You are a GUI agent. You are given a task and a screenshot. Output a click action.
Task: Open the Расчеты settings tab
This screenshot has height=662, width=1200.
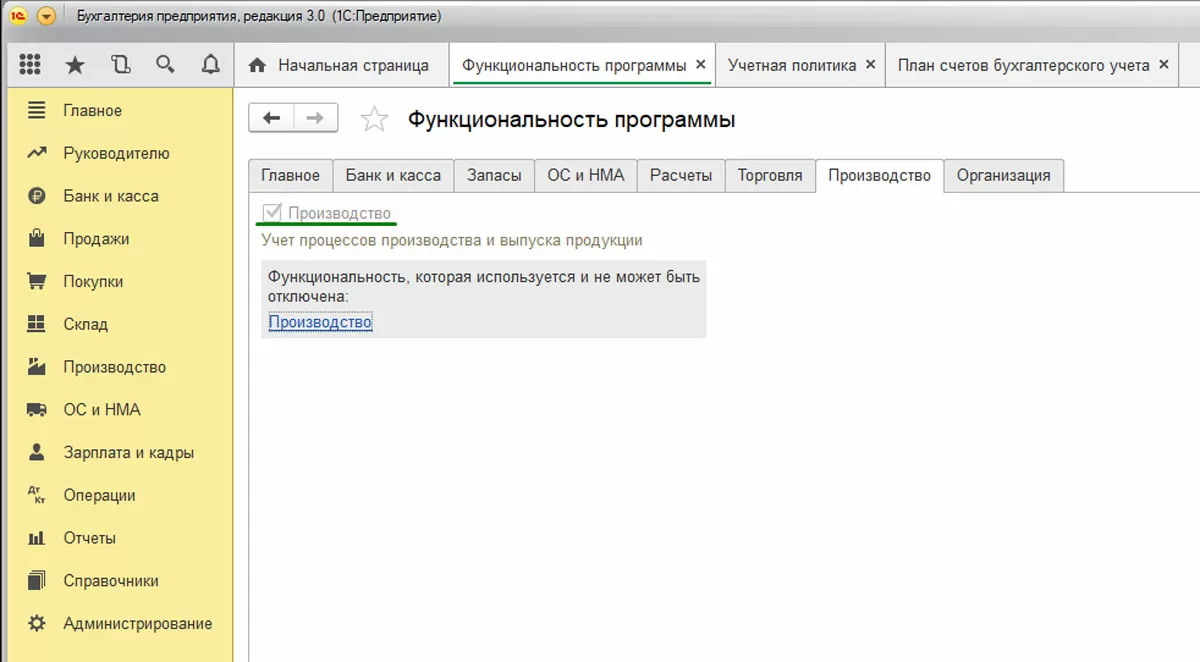681,175
